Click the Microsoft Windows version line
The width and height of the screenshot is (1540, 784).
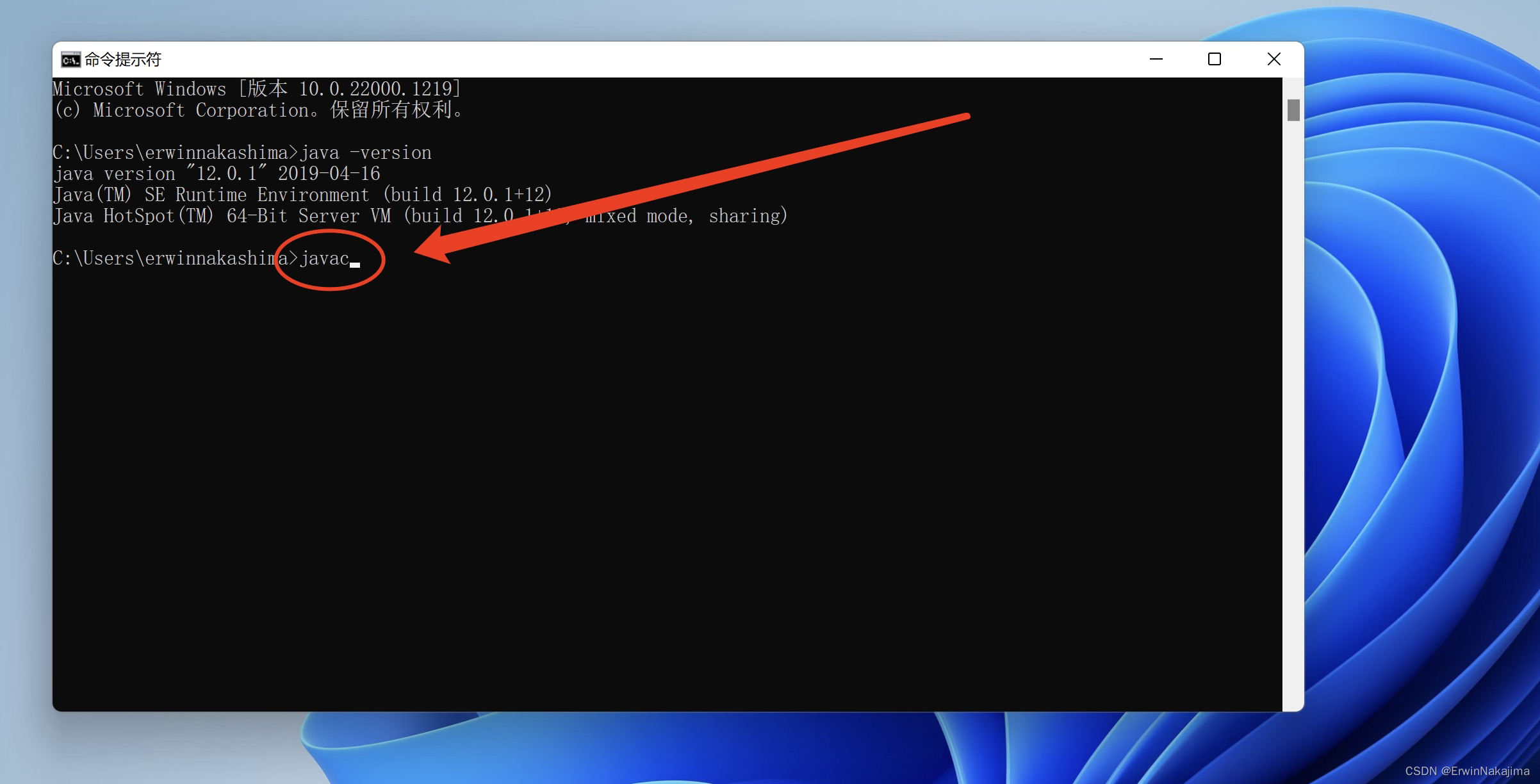click(x=256, y=88)
